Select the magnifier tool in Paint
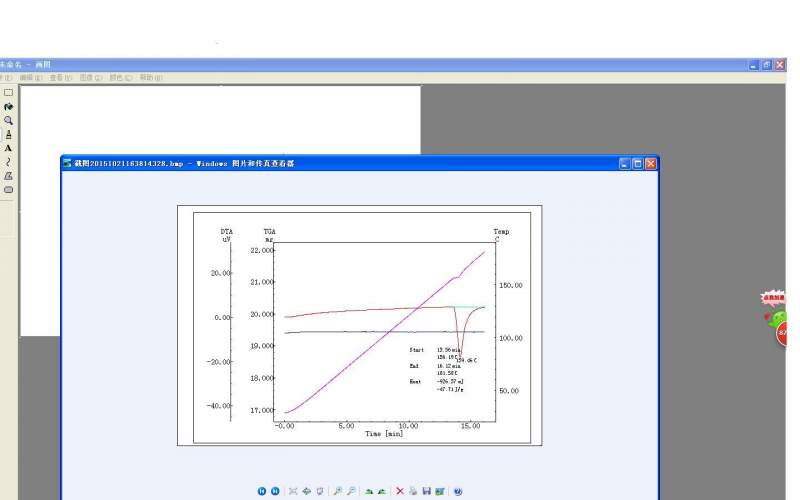Image resolution: width=800 pixels, height=500 pixels. pos(8,120)
